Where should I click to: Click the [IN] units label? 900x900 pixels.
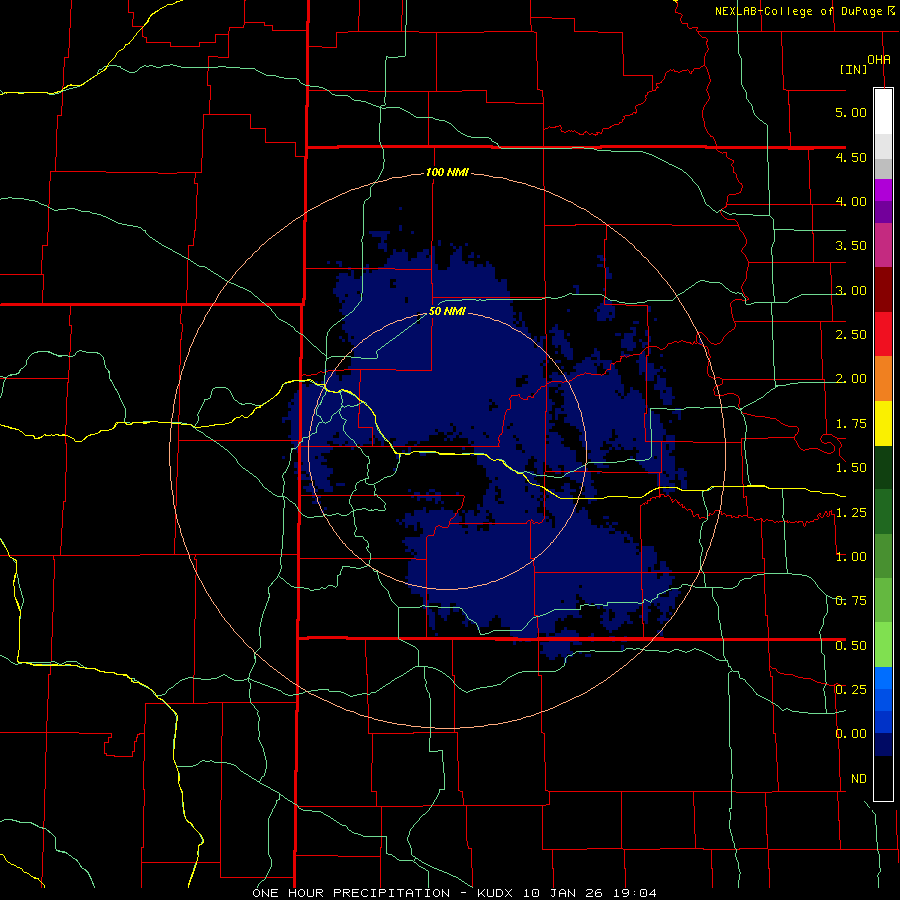pos(854,69)
